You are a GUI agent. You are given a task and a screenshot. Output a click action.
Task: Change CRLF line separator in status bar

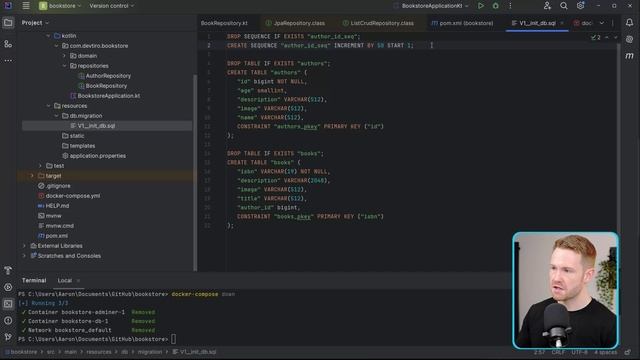pyautogui.click(x=558, y=352)
